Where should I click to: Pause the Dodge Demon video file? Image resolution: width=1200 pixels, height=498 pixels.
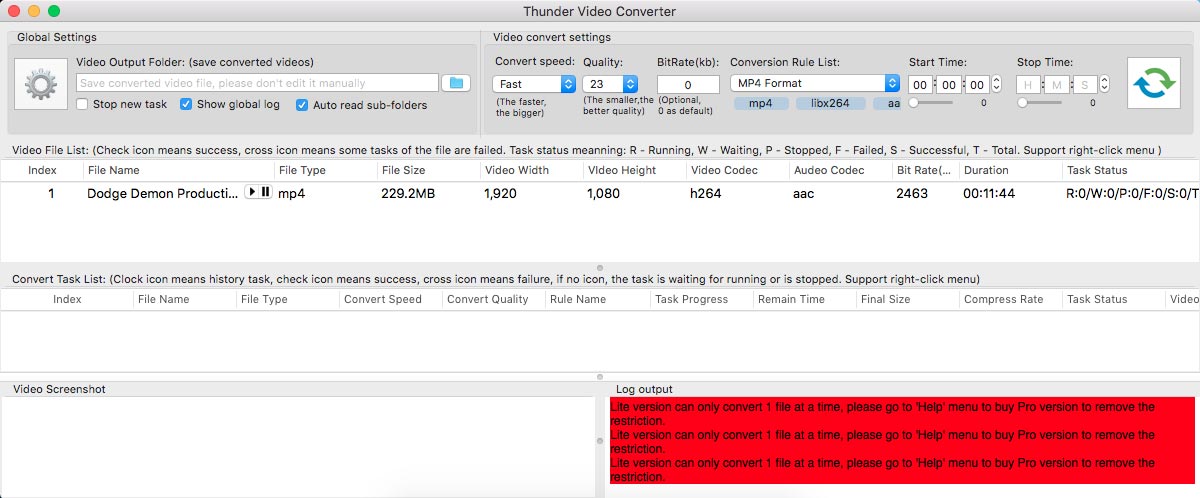[x=265, y=192]
